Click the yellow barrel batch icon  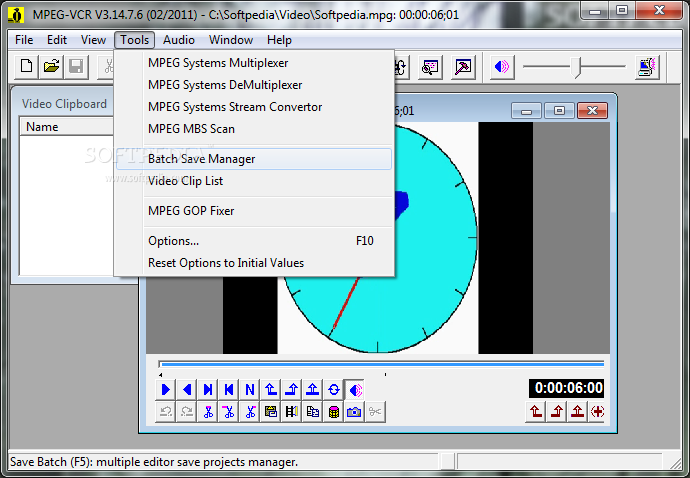click(x=334, y=412)
